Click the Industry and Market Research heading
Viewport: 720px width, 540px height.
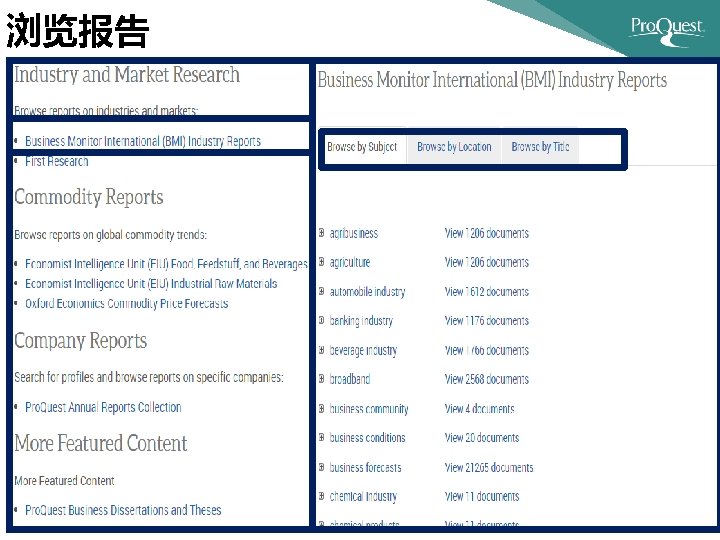(x=127, y=75)
